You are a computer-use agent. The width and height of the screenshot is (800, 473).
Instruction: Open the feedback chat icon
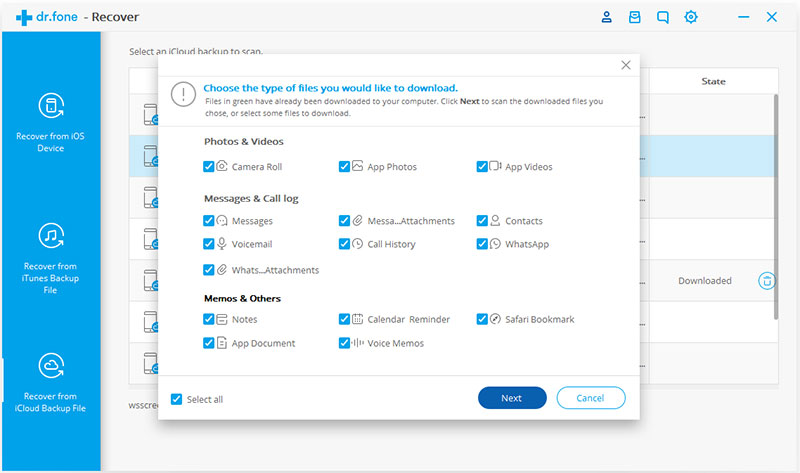click(662, 17)
